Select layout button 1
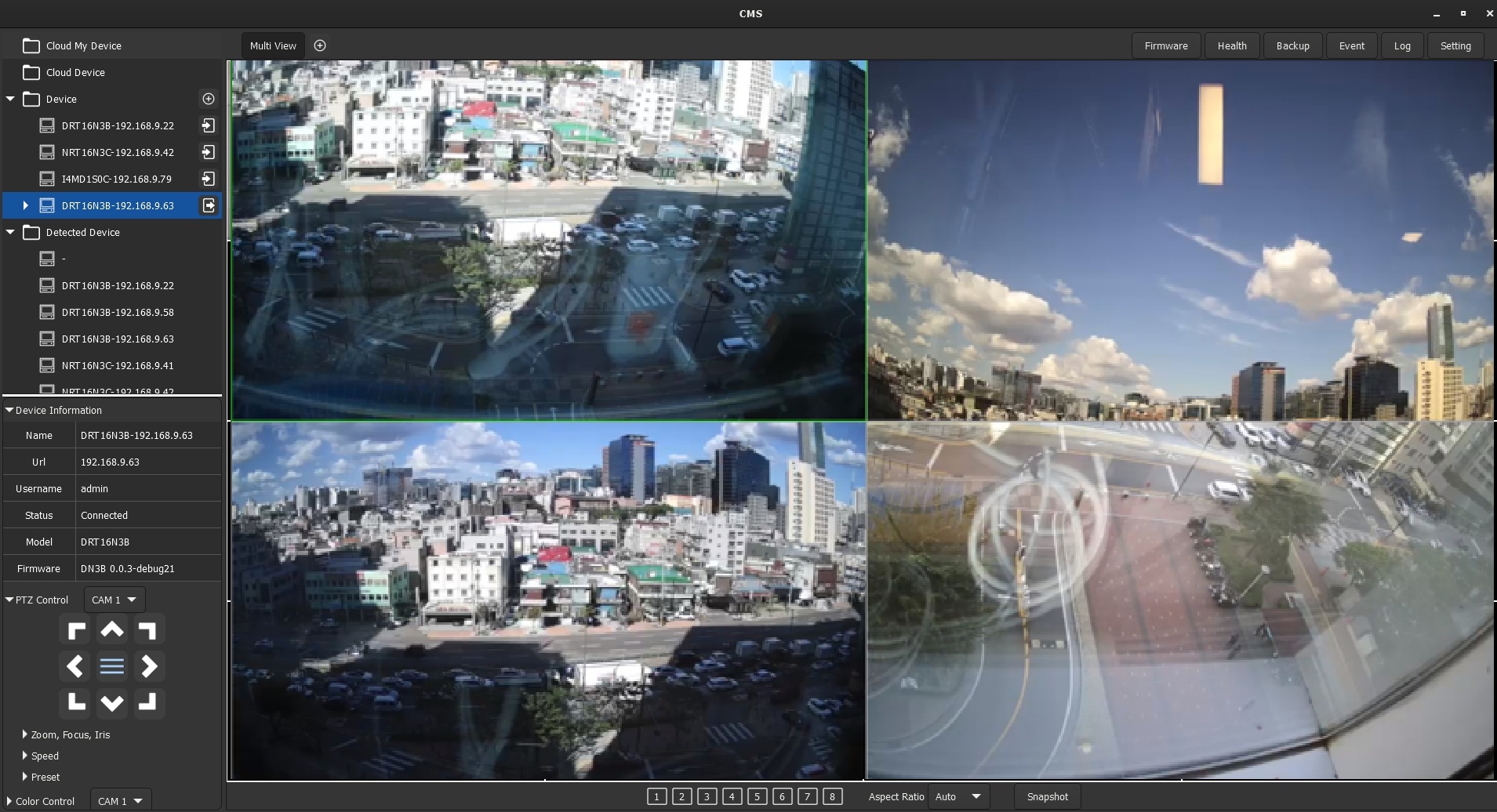Image resolution: width=1497 pixels, height=812 pixels. (x=656, y=796)
